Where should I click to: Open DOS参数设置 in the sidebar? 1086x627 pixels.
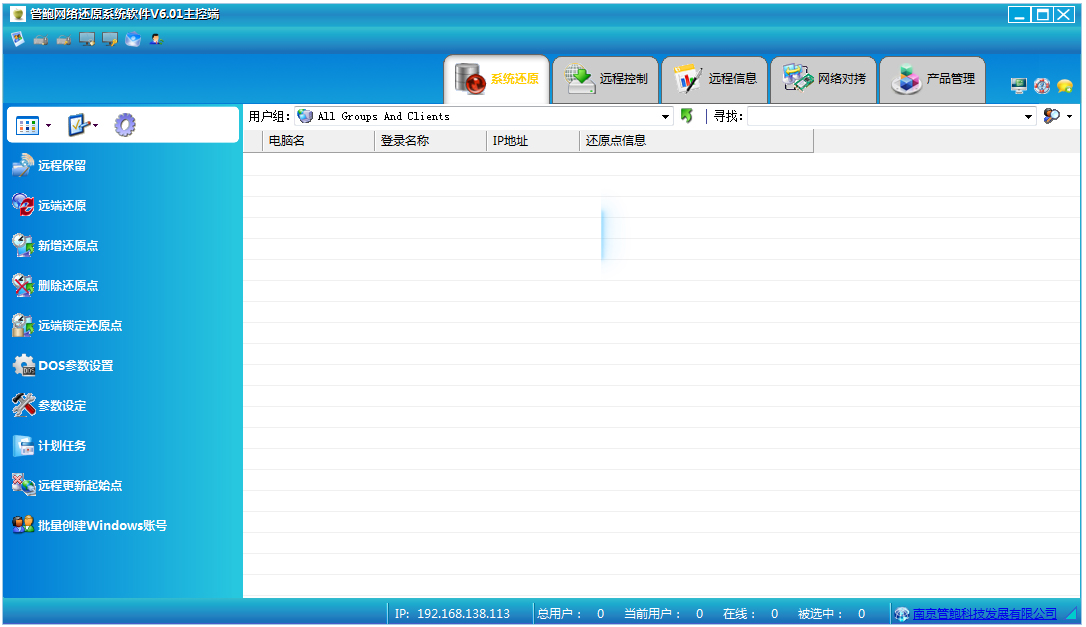(x=75, y=366)
